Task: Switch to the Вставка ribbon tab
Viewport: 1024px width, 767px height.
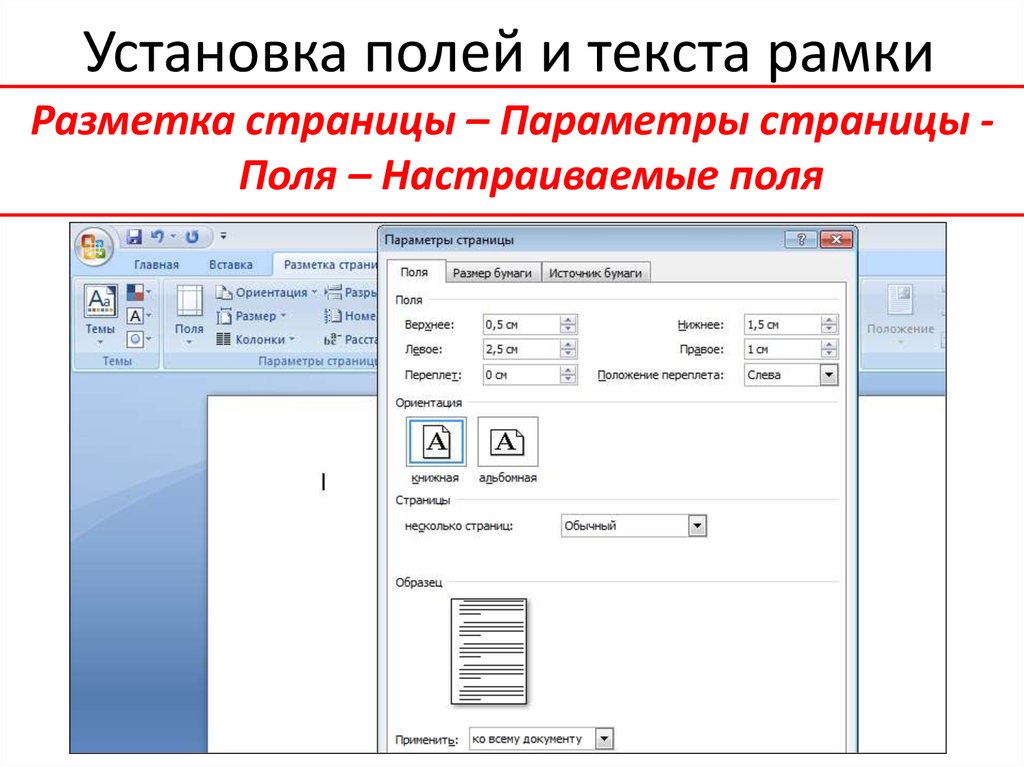Action: (231, 265)
